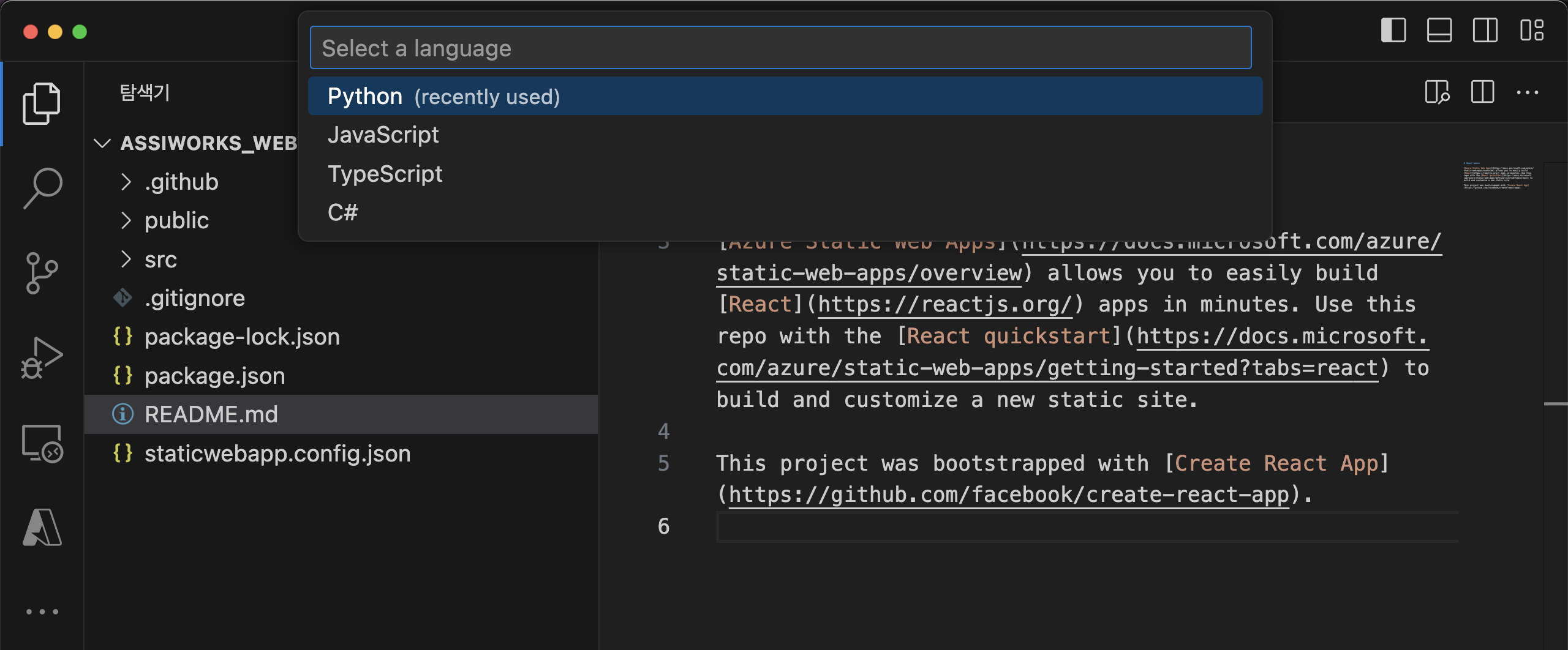Focus the Select a language input
Screen dimensions: 1568x650
coord(780,48)
